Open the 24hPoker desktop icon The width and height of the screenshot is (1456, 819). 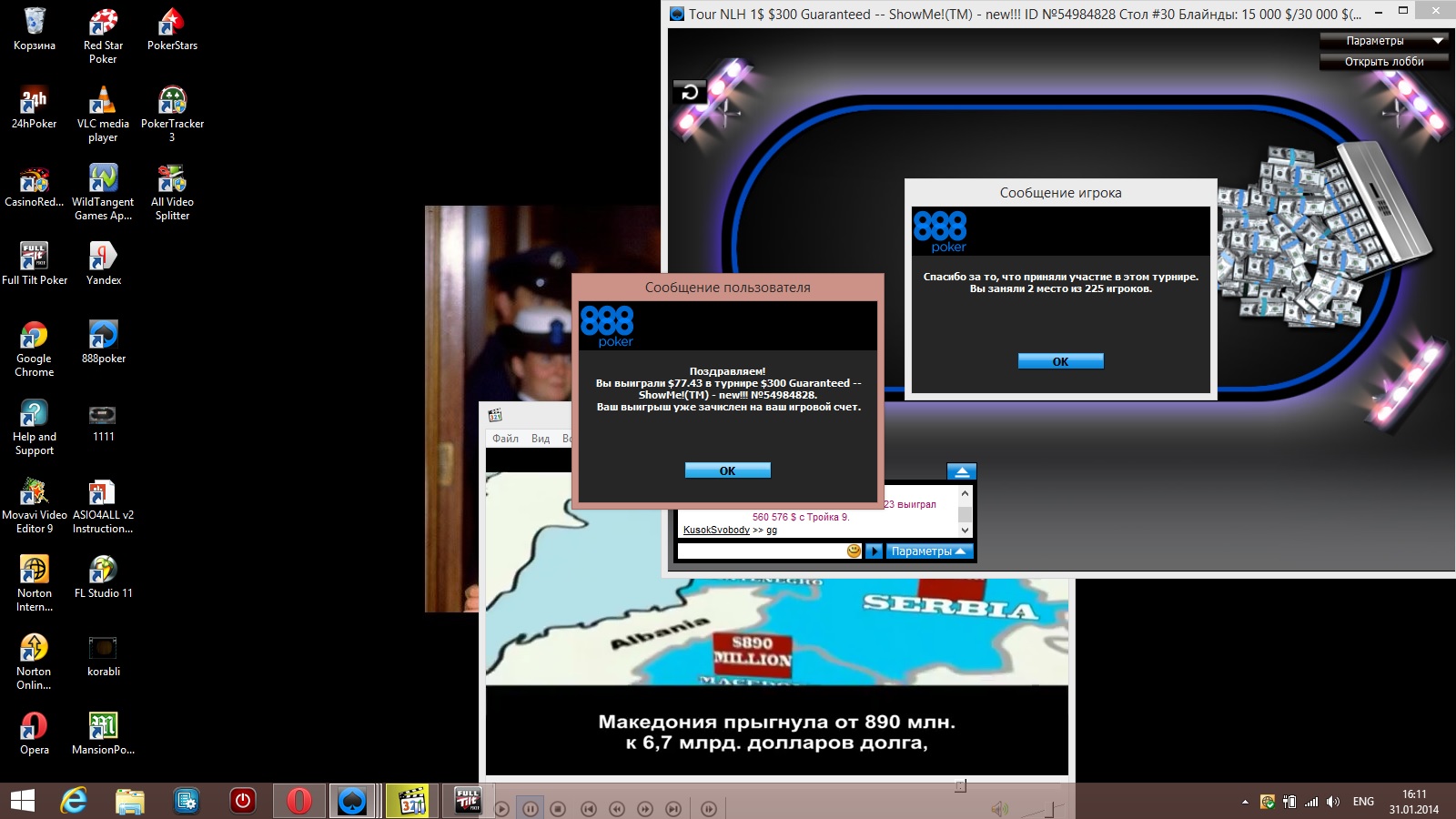[x=35, y=107]
